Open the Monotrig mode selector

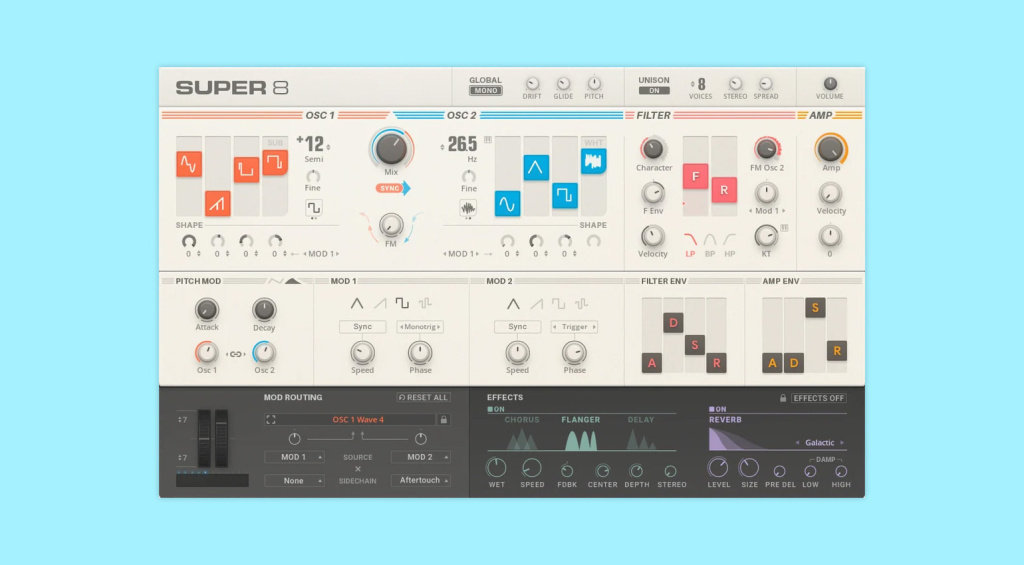point(420,327)
